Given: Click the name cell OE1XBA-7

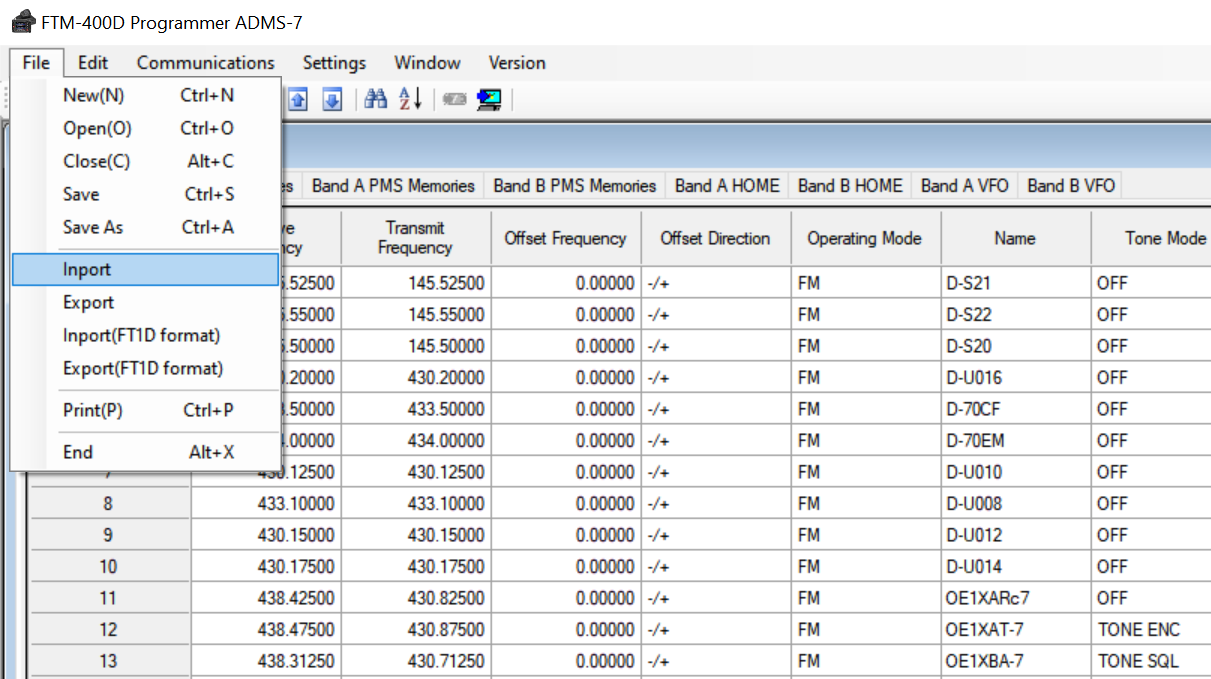Looking at the screenshot, I should tap(1015, 661).
